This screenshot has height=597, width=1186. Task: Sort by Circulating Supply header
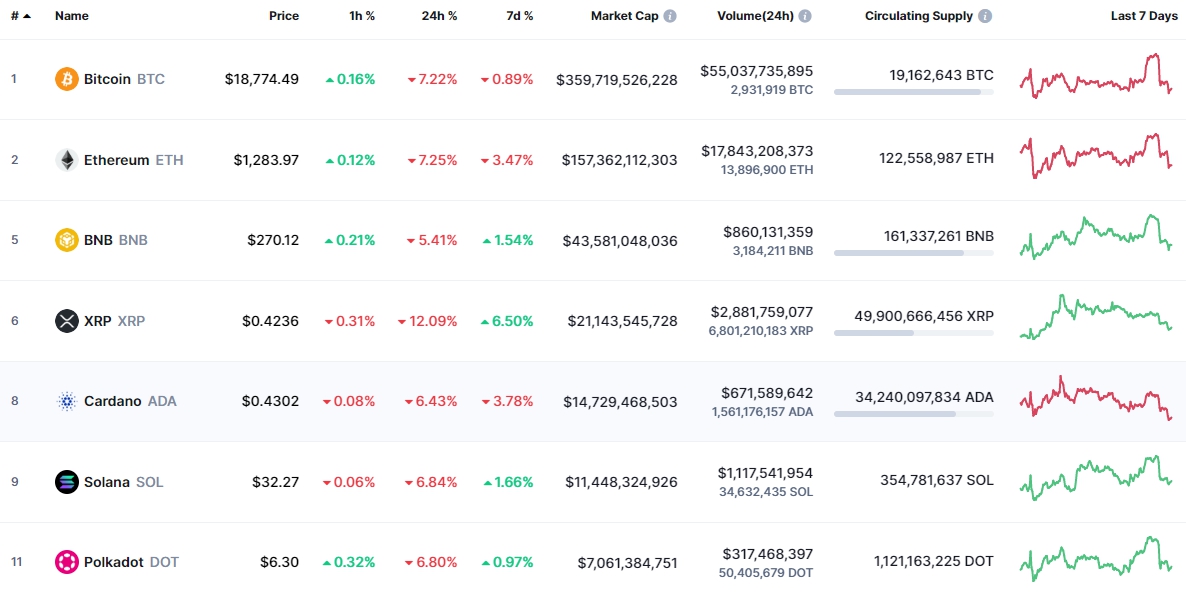pyautogui.click(x=919, y=16)
